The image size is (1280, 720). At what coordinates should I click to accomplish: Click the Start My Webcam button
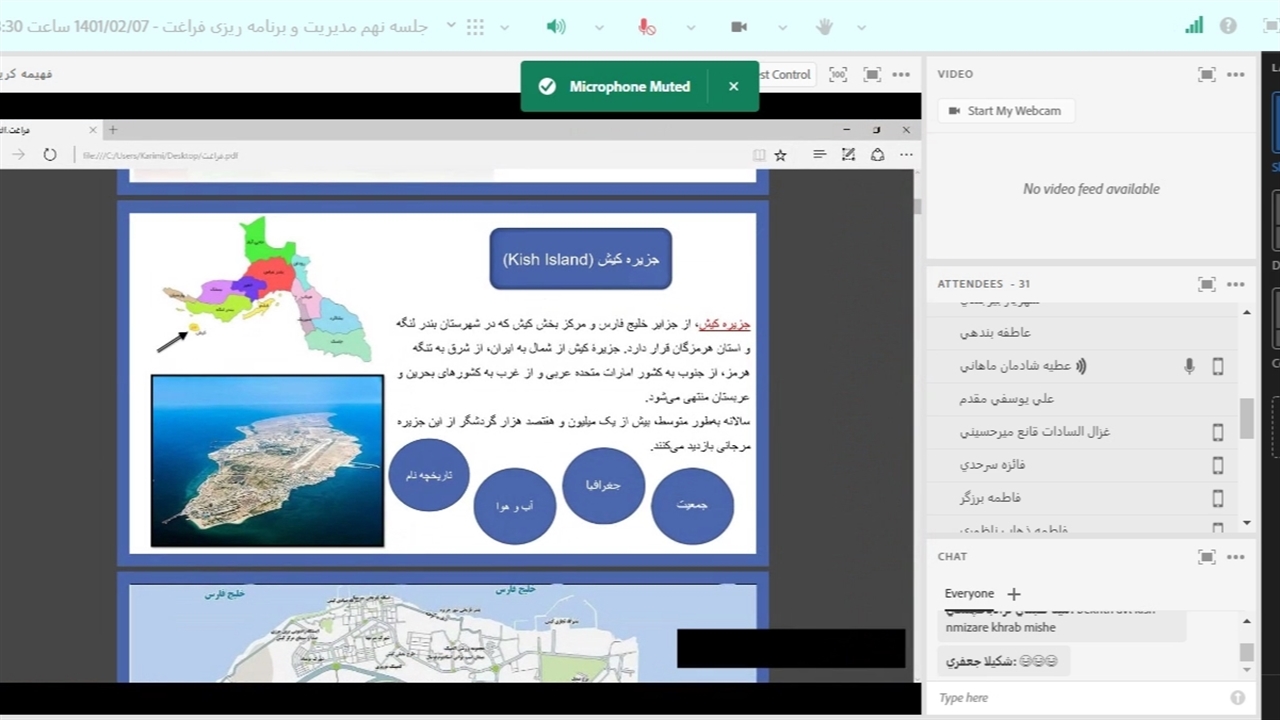1005,111
